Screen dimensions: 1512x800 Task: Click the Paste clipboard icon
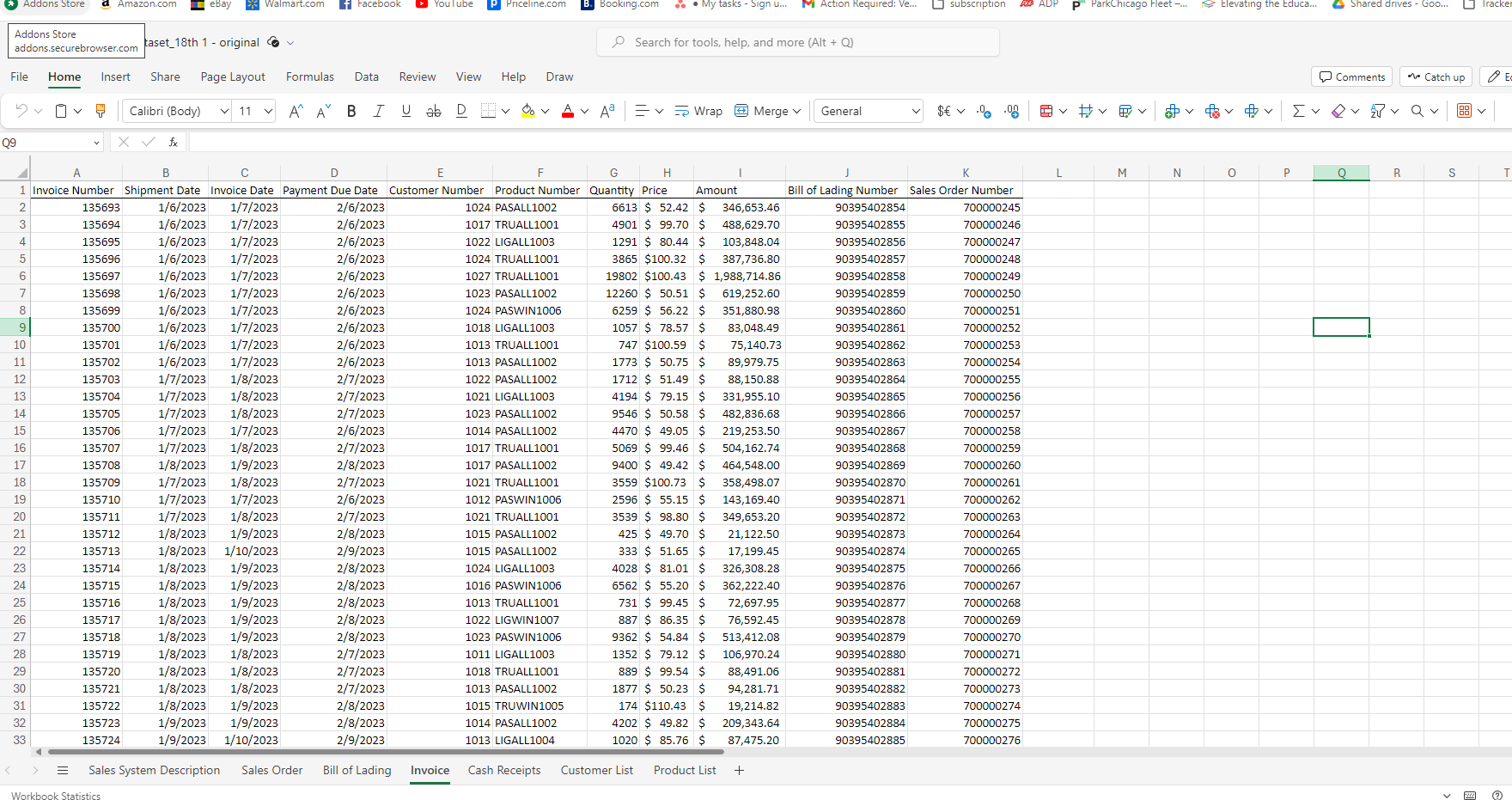click(x=61, y=111)
